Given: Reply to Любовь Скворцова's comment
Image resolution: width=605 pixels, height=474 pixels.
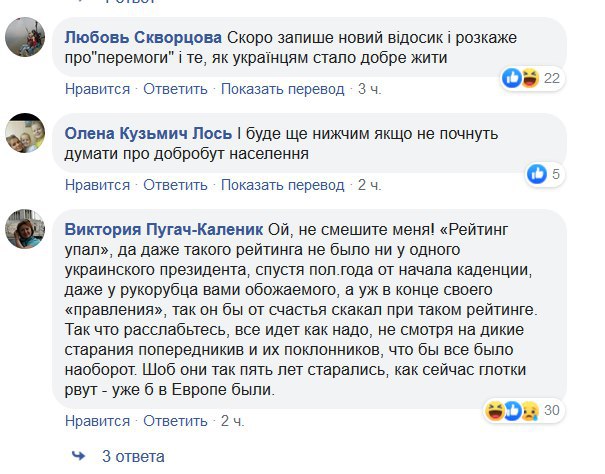Looking at the screenshot, I should [x=175, y=89].
